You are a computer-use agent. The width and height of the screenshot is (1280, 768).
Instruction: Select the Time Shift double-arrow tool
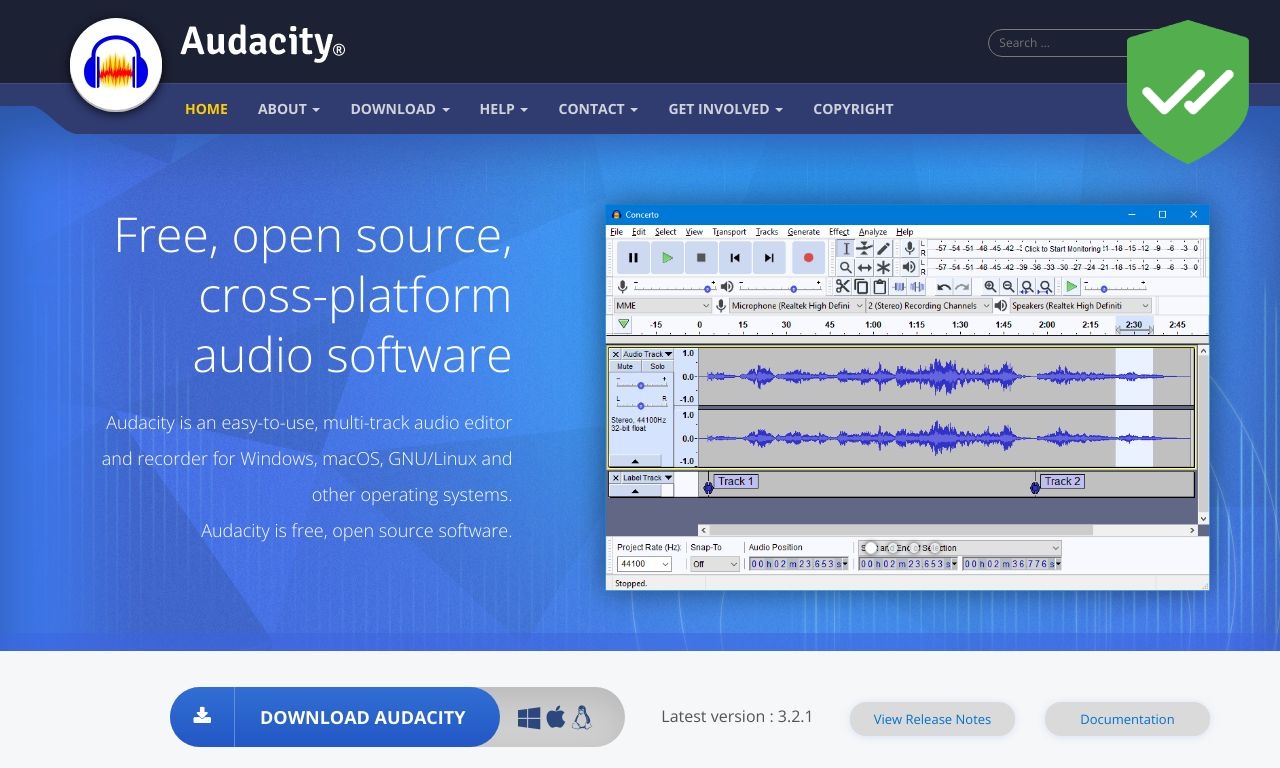(x=865, y=267)
